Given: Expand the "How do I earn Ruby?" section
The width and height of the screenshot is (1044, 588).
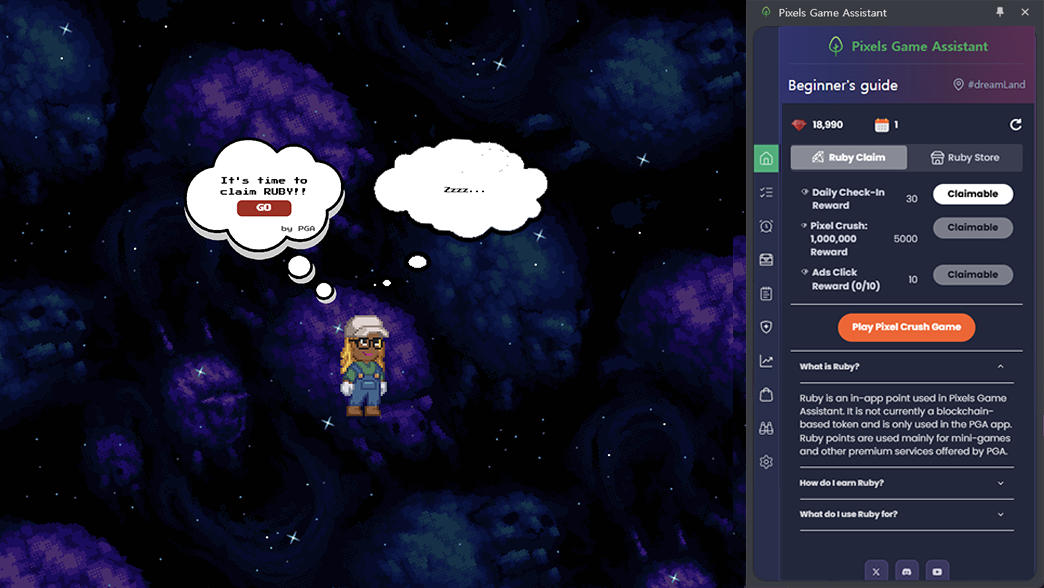Looking at the screenshot, I should click(x=1000, y=483).
